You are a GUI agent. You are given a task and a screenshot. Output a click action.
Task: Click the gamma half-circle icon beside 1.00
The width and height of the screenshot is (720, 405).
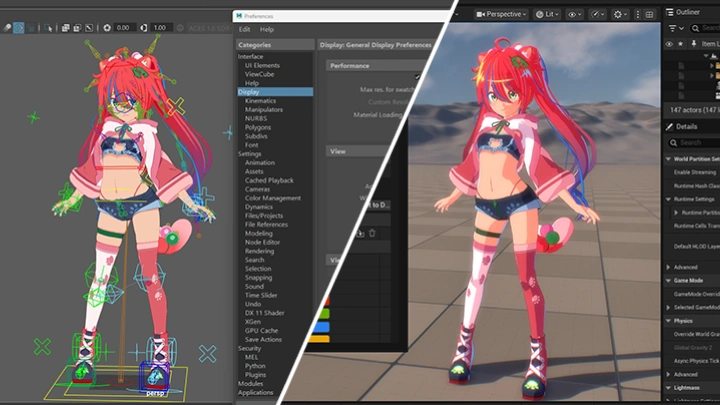tap(144, 28)
